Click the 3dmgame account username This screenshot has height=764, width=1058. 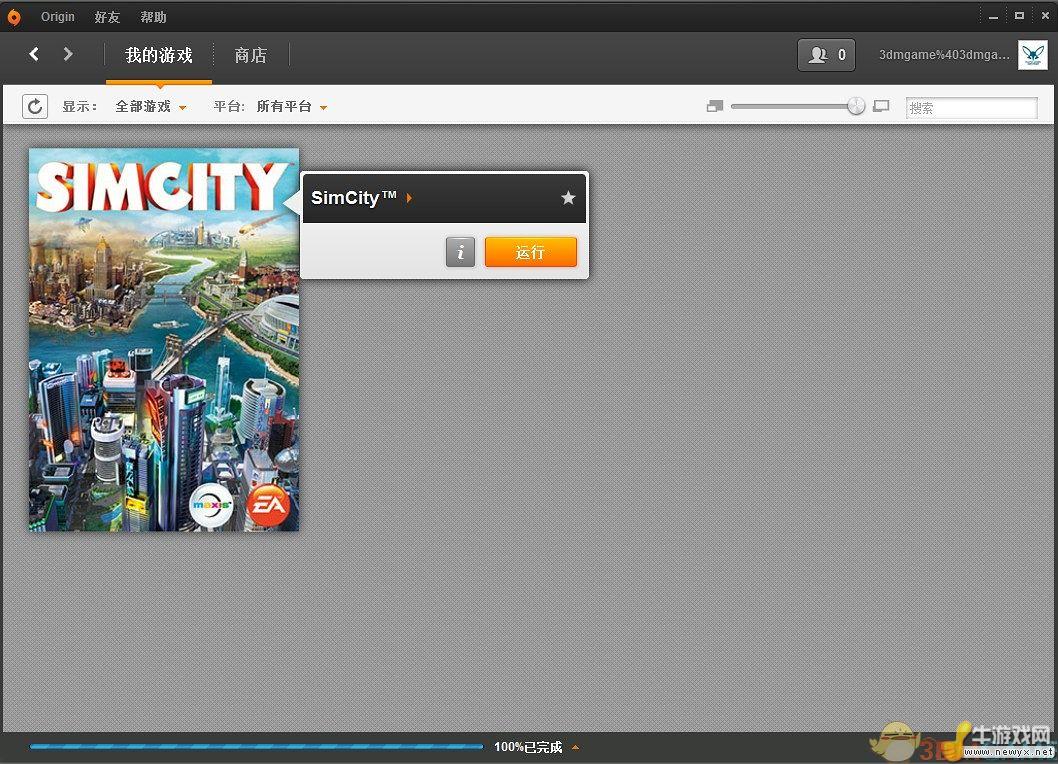[x=944, y=55]
